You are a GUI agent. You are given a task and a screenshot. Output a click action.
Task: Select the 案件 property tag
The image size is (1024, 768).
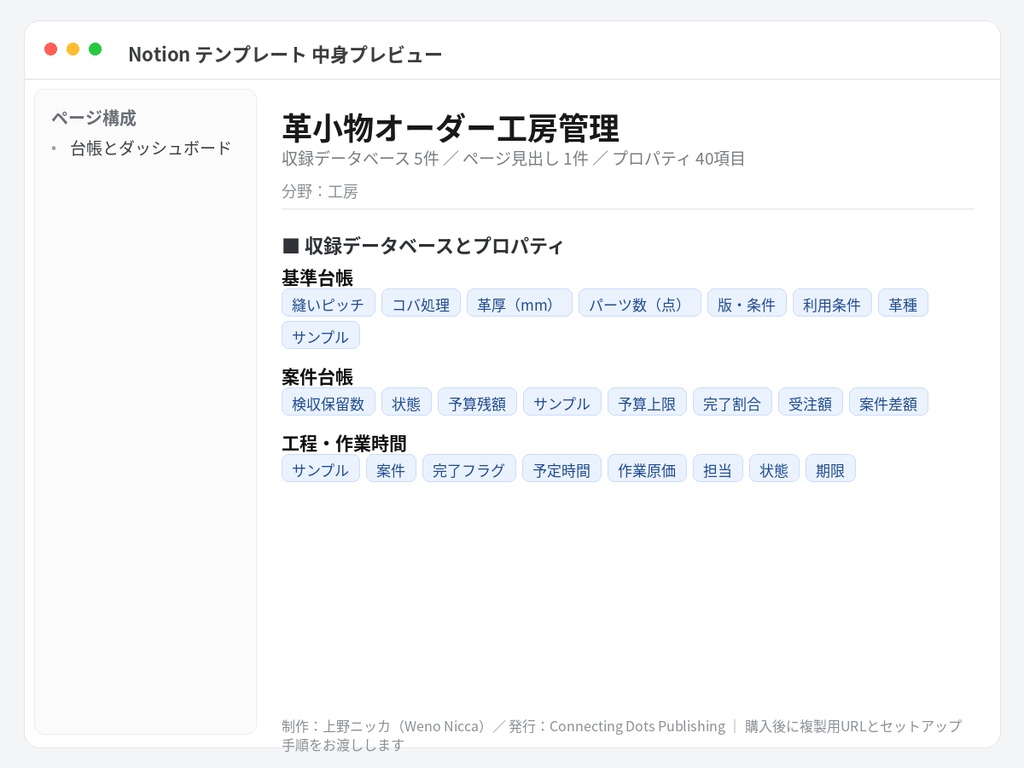[391, 469]
